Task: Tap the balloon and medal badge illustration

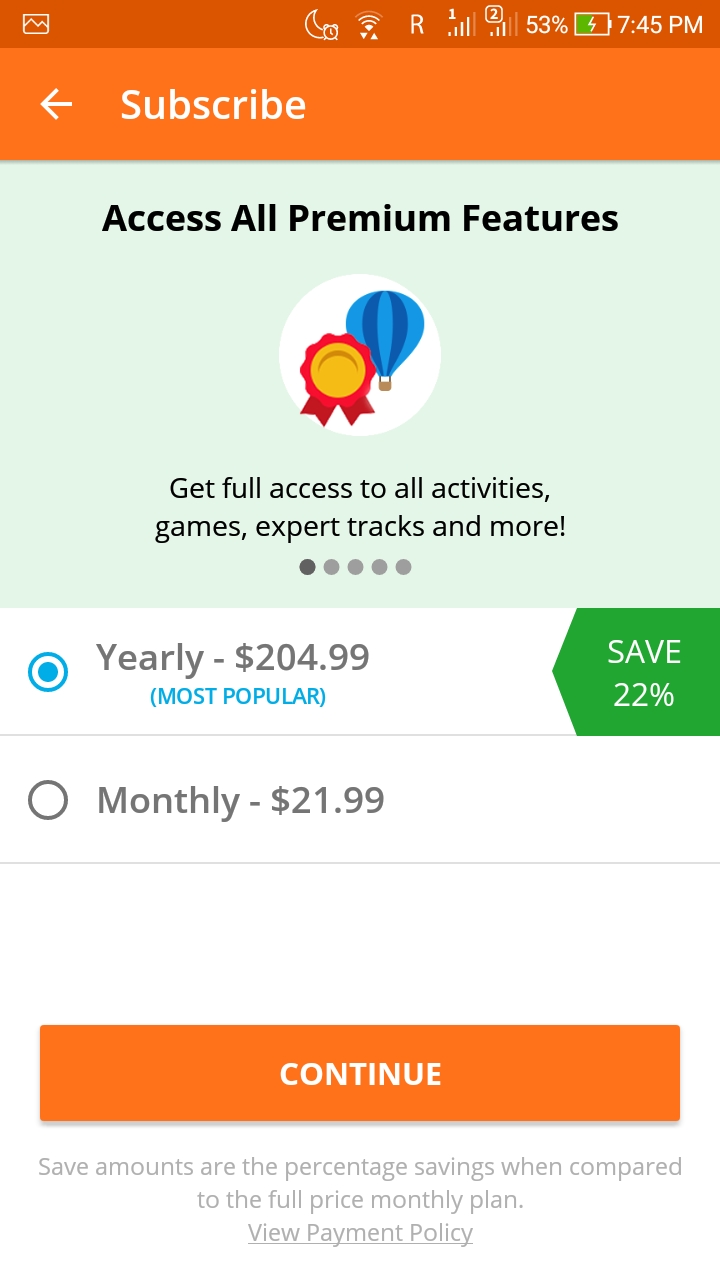Action: pyautogui.click(x=360, y=355)
